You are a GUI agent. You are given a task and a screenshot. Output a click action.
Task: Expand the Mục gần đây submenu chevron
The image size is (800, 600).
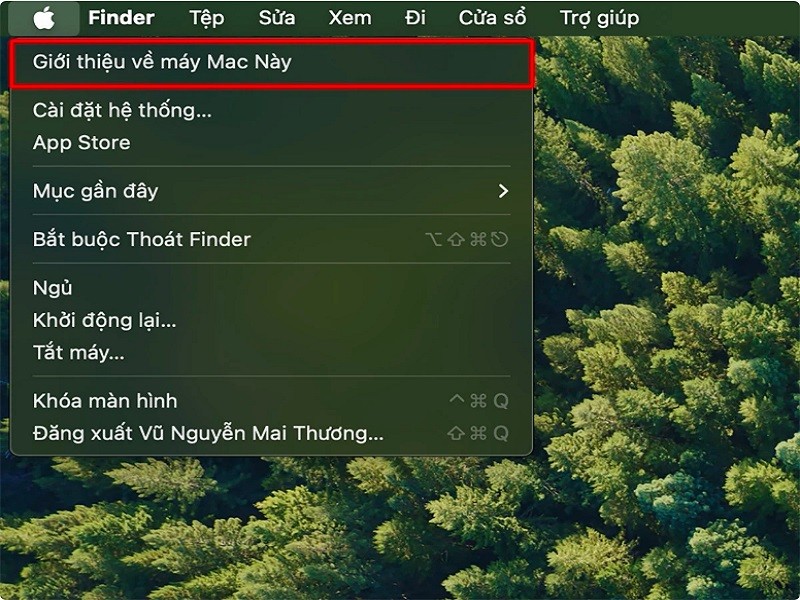504,191
